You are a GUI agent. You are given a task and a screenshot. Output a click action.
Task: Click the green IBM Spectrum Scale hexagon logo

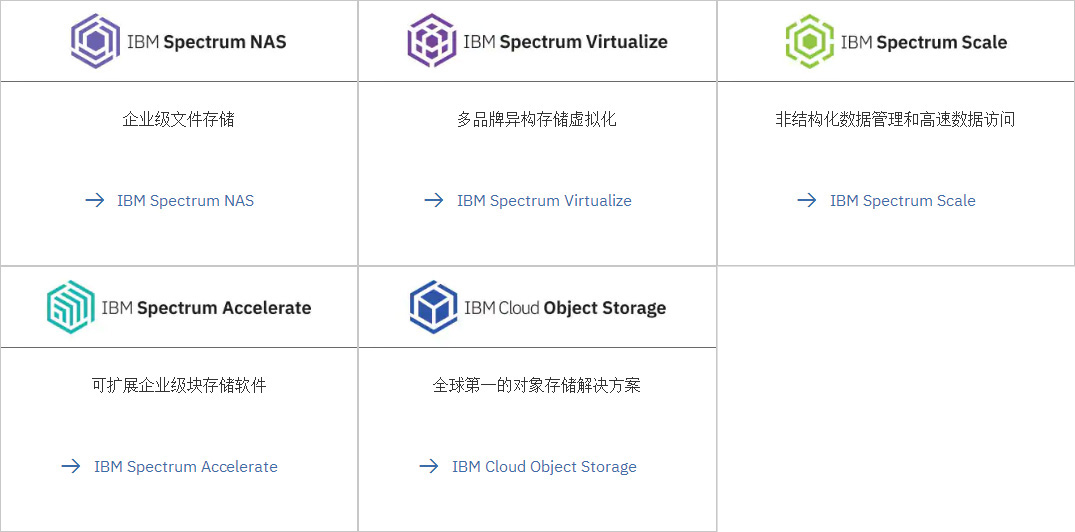[x=810, y=41]
